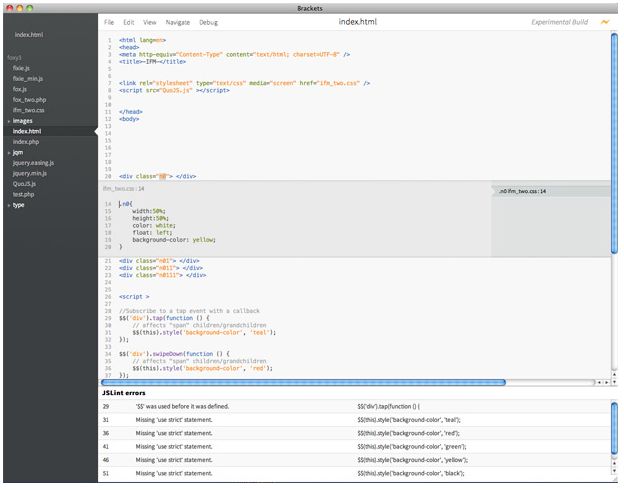Open fixie_min.js in the file tree

(x=28, y=78)
